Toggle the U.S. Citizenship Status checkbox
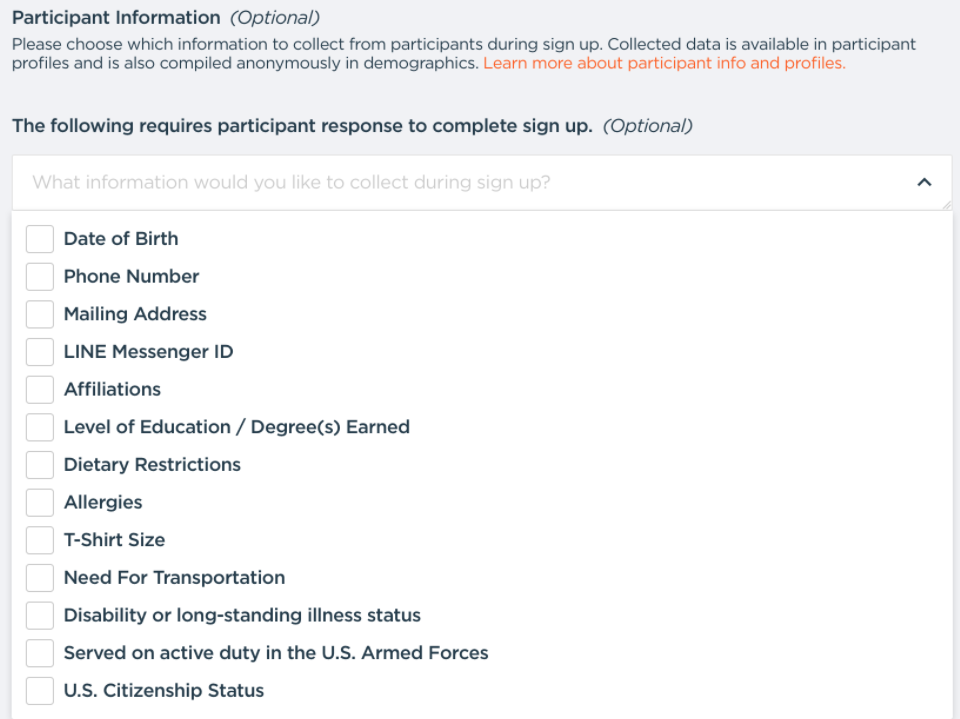Image resolution: width=960 pixels, height=719 pixels. (x=40, y=691)
